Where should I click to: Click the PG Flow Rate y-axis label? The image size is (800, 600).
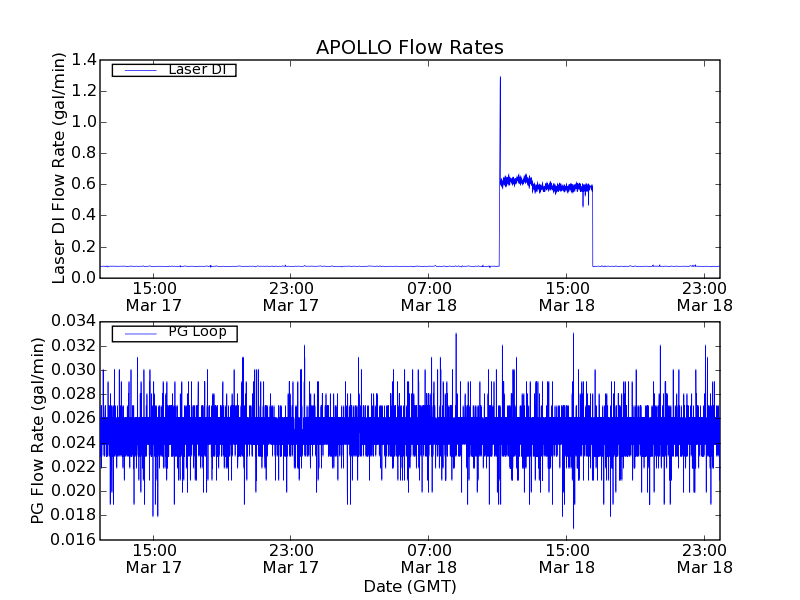(x=38, y=430)
